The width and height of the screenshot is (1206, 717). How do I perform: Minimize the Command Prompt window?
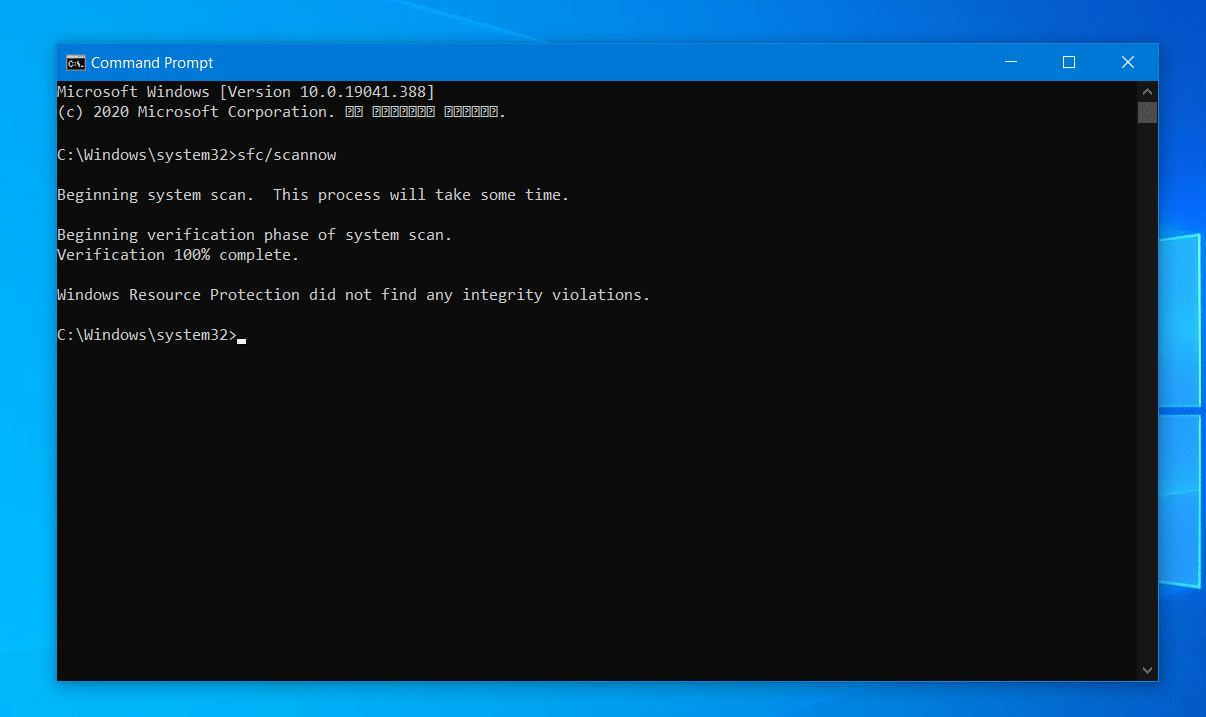(x=1010, y=62)
